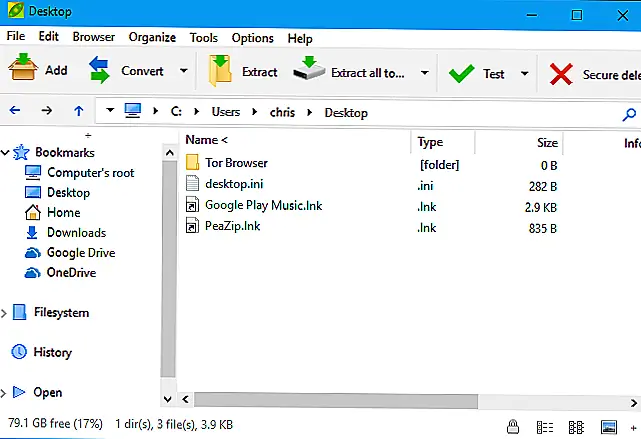Open the Extract all to dropdown arrow
Image resolution: width=641 pixels, height=439 pixels.
(425, 73)
